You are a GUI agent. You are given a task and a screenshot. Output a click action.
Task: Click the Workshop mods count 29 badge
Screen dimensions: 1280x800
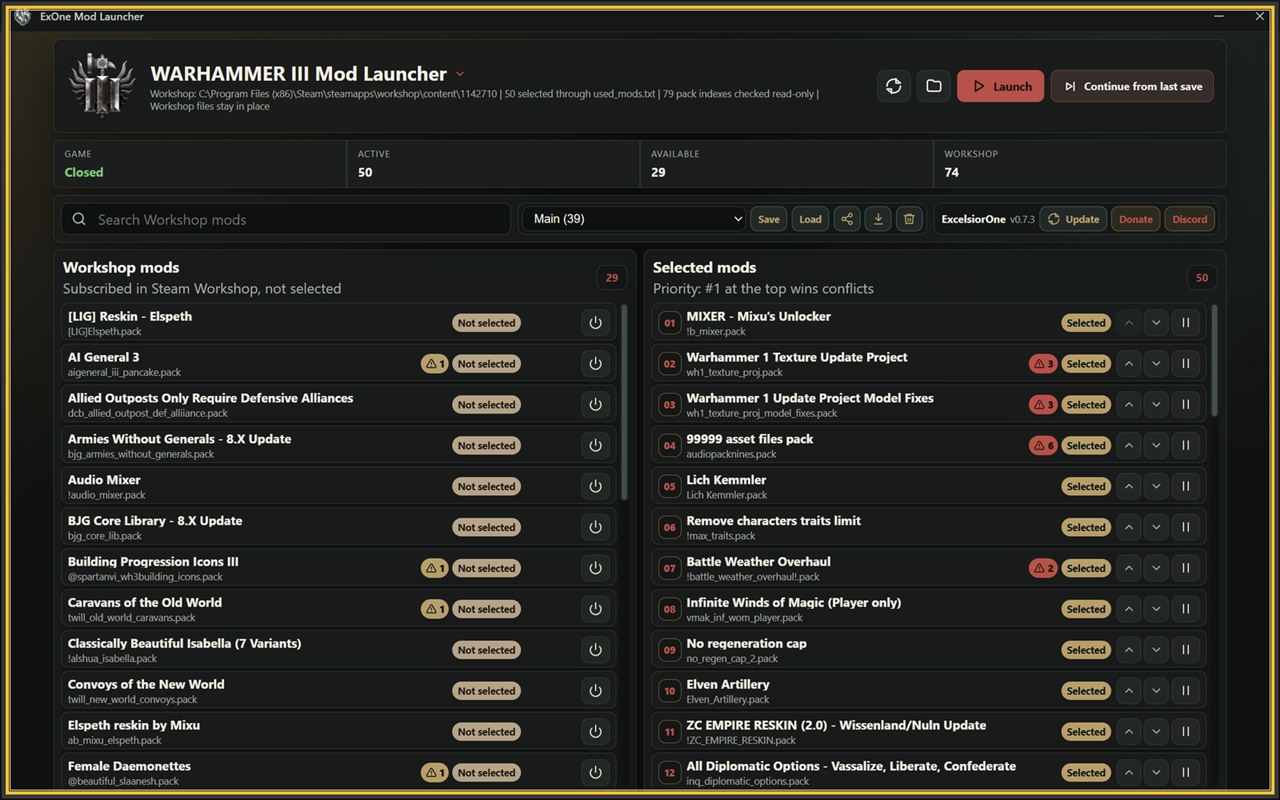(x=612, y=278)
